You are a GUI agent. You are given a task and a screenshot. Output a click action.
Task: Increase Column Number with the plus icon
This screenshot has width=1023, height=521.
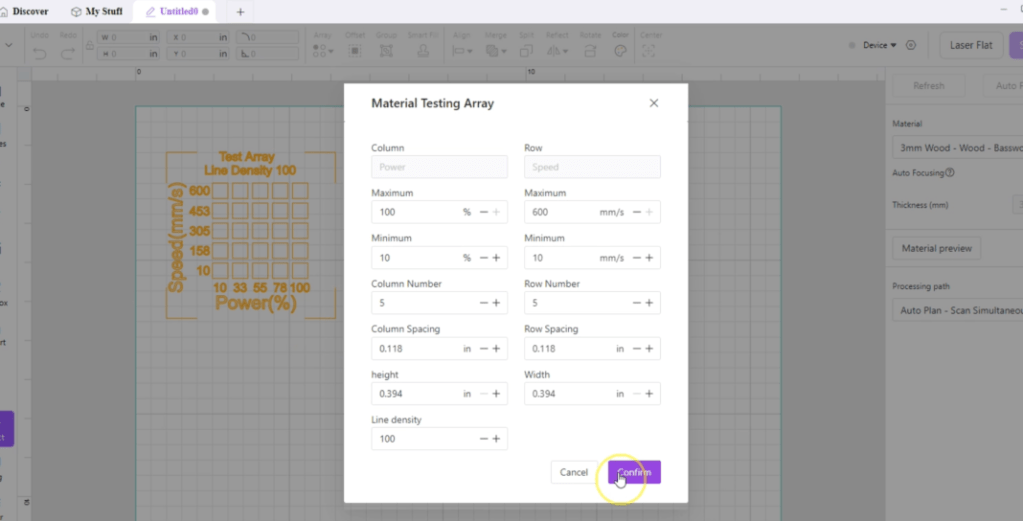pyautogui.click(x=496, y=303)
